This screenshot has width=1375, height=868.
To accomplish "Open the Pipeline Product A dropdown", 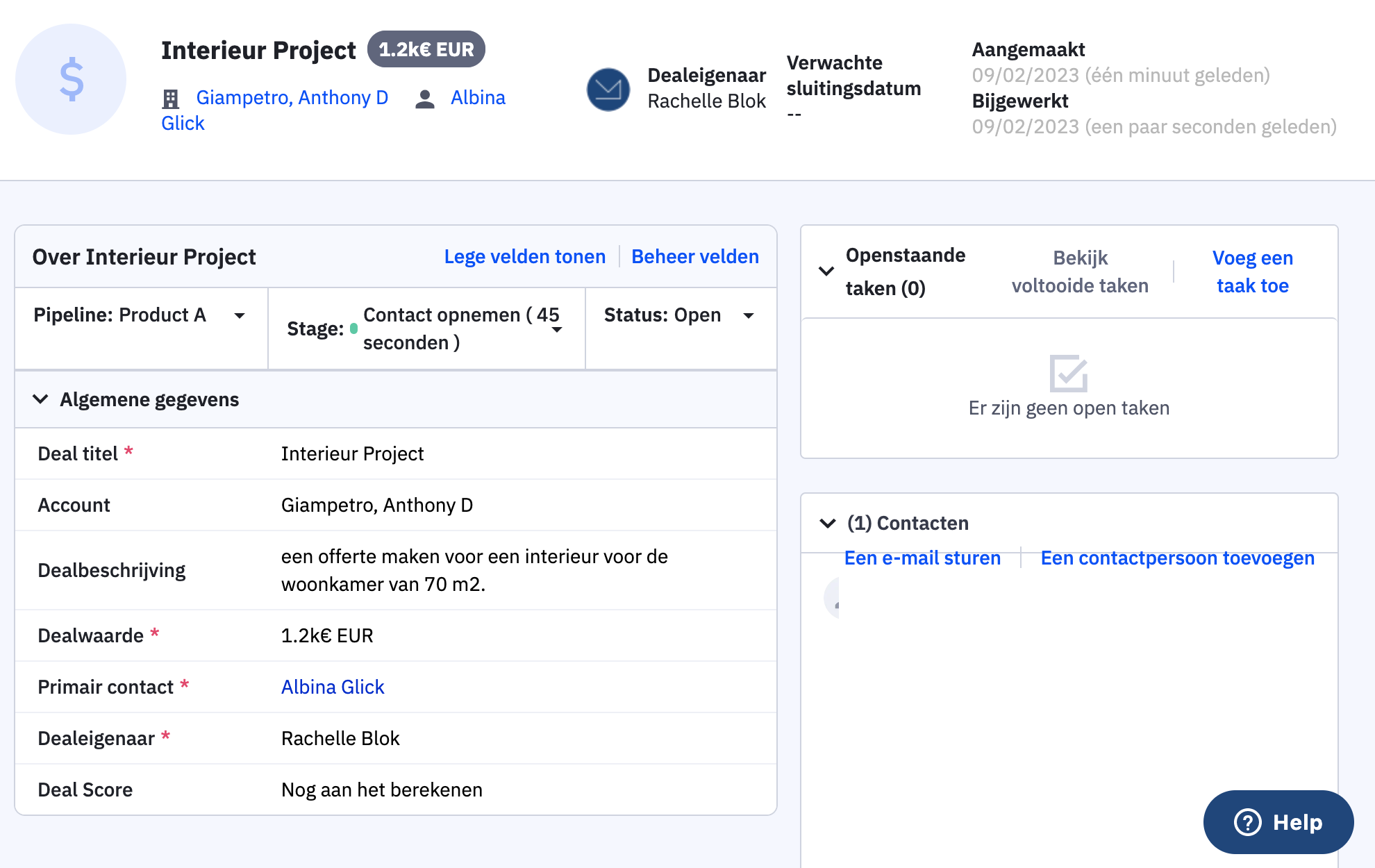I will click(240, 315).
